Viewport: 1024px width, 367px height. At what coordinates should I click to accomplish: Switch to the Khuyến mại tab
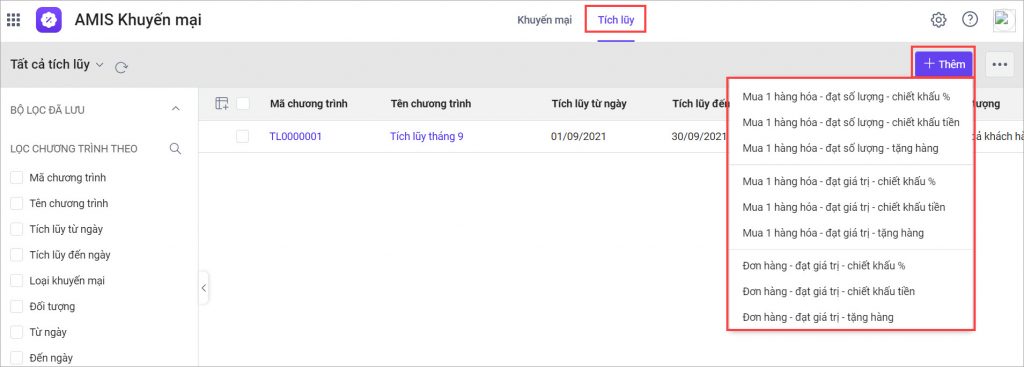coord(545,20)
